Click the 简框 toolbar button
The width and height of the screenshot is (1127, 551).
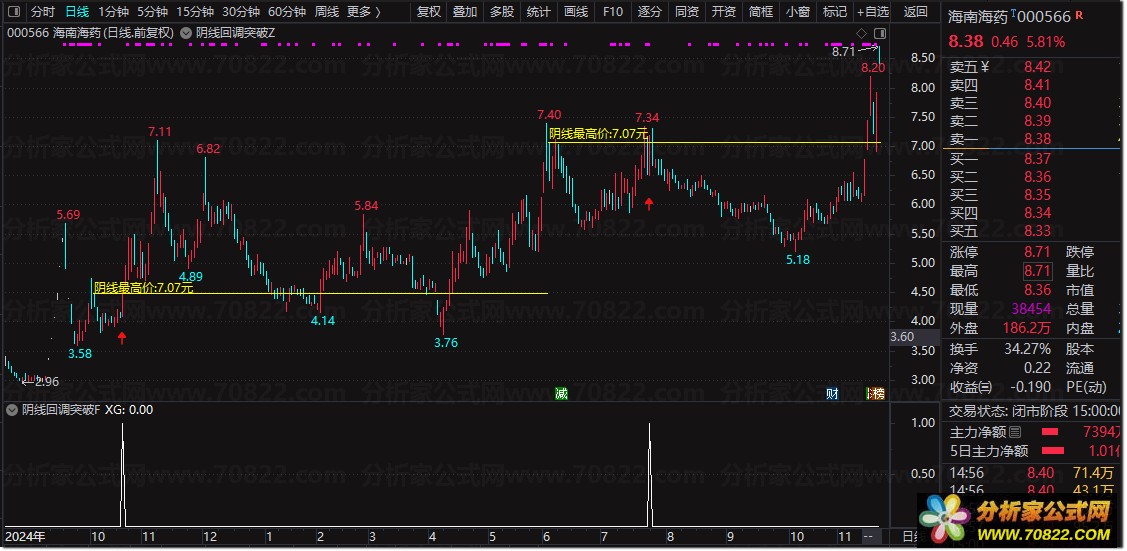760,11
